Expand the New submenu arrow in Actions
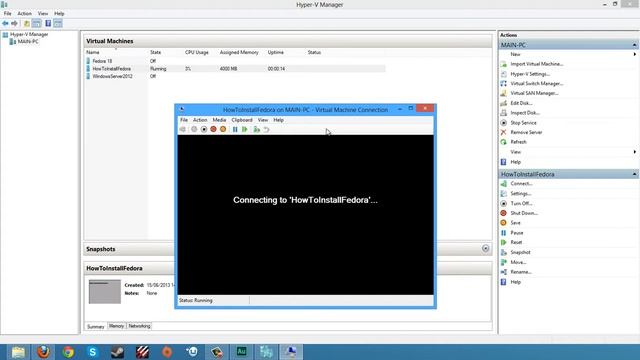Screen dimensions: 640x360 click(x=634, y=54)
